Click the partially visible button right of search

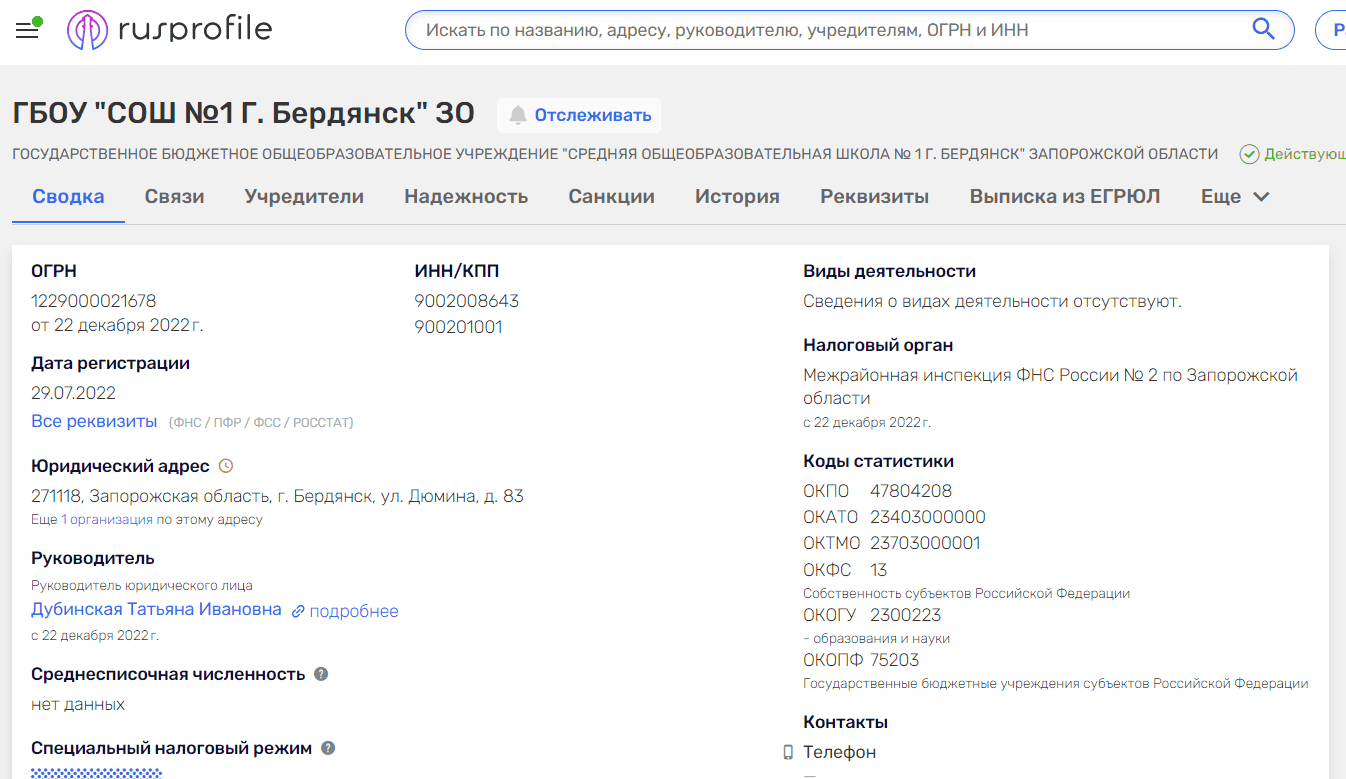coord(1332,30)
